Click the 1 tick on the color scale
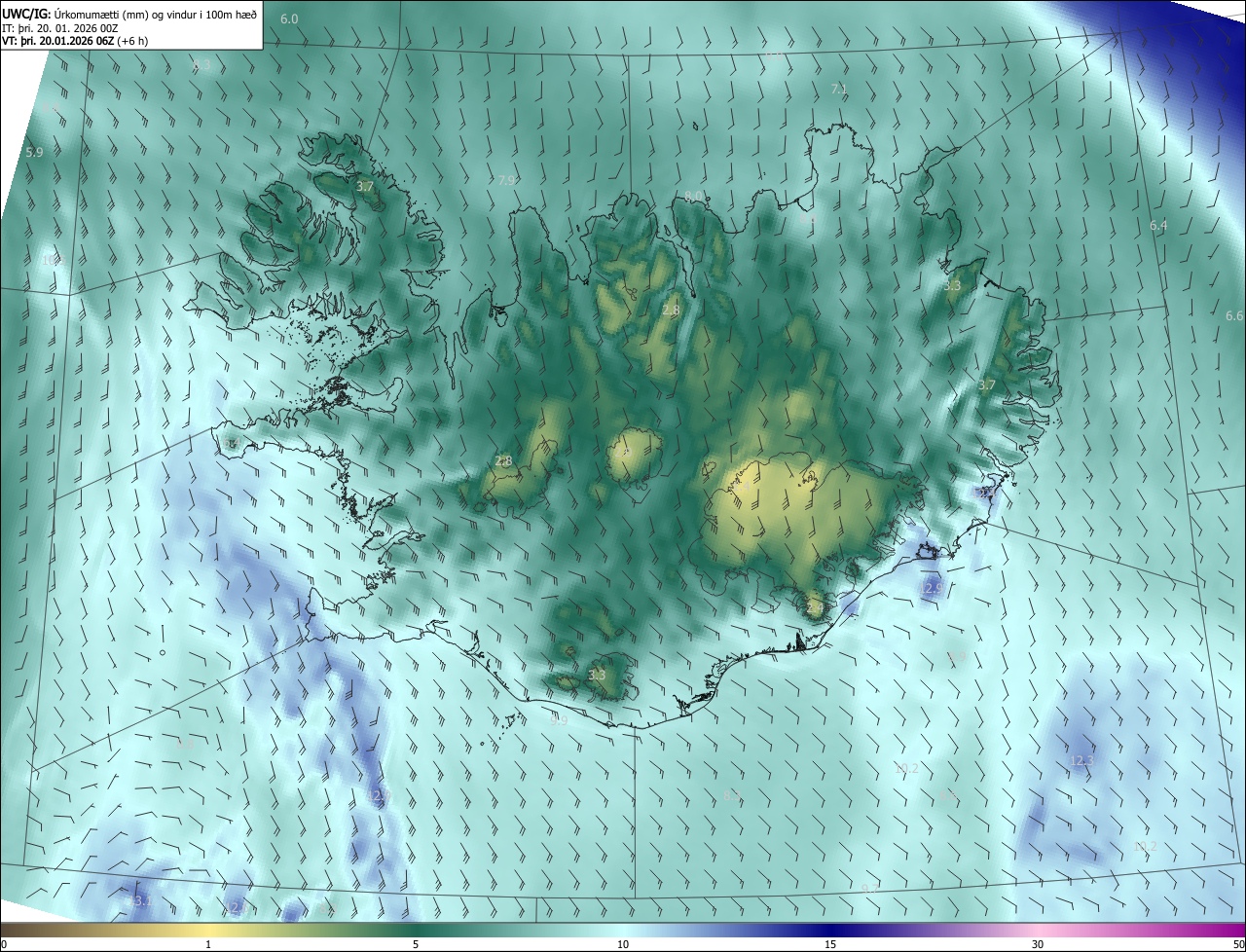 pyautogui.click(x=208, y=944)
